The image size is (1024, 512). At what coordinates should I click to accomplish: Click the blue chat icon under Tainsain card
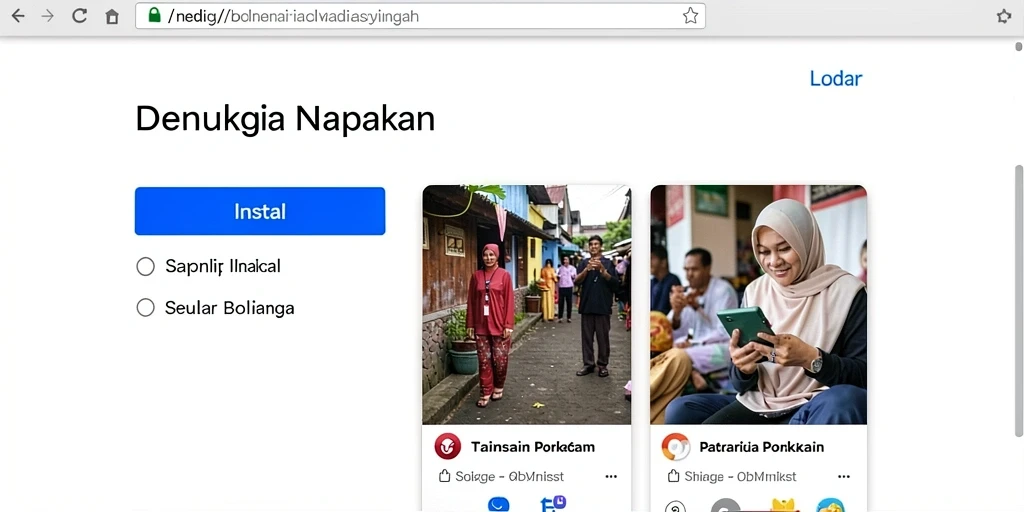pyautogui.click(x=498, y=504)
